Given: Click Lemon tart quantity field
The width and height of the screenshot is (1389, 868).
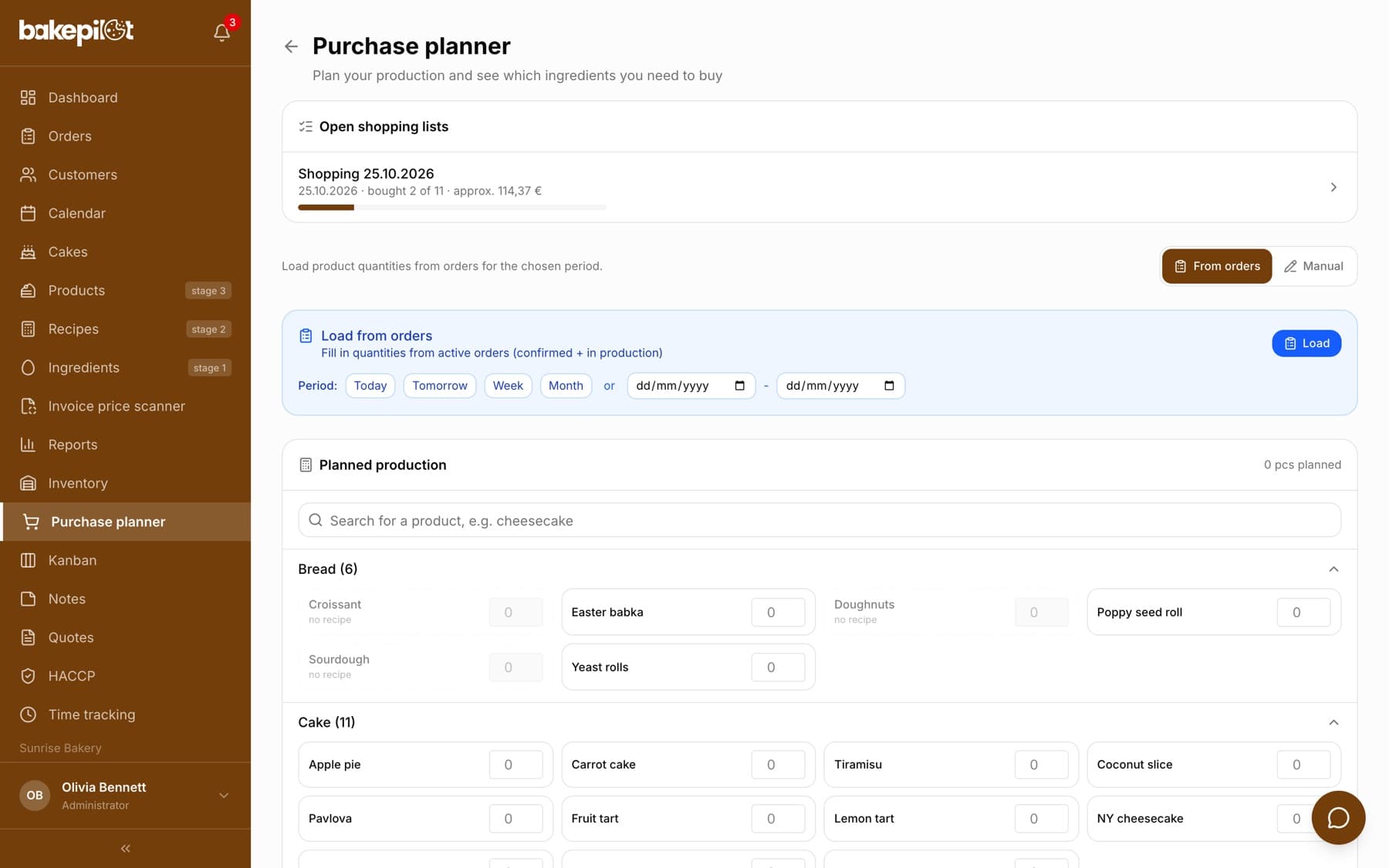Looking at the screenshot, I should click(1041, 819).
